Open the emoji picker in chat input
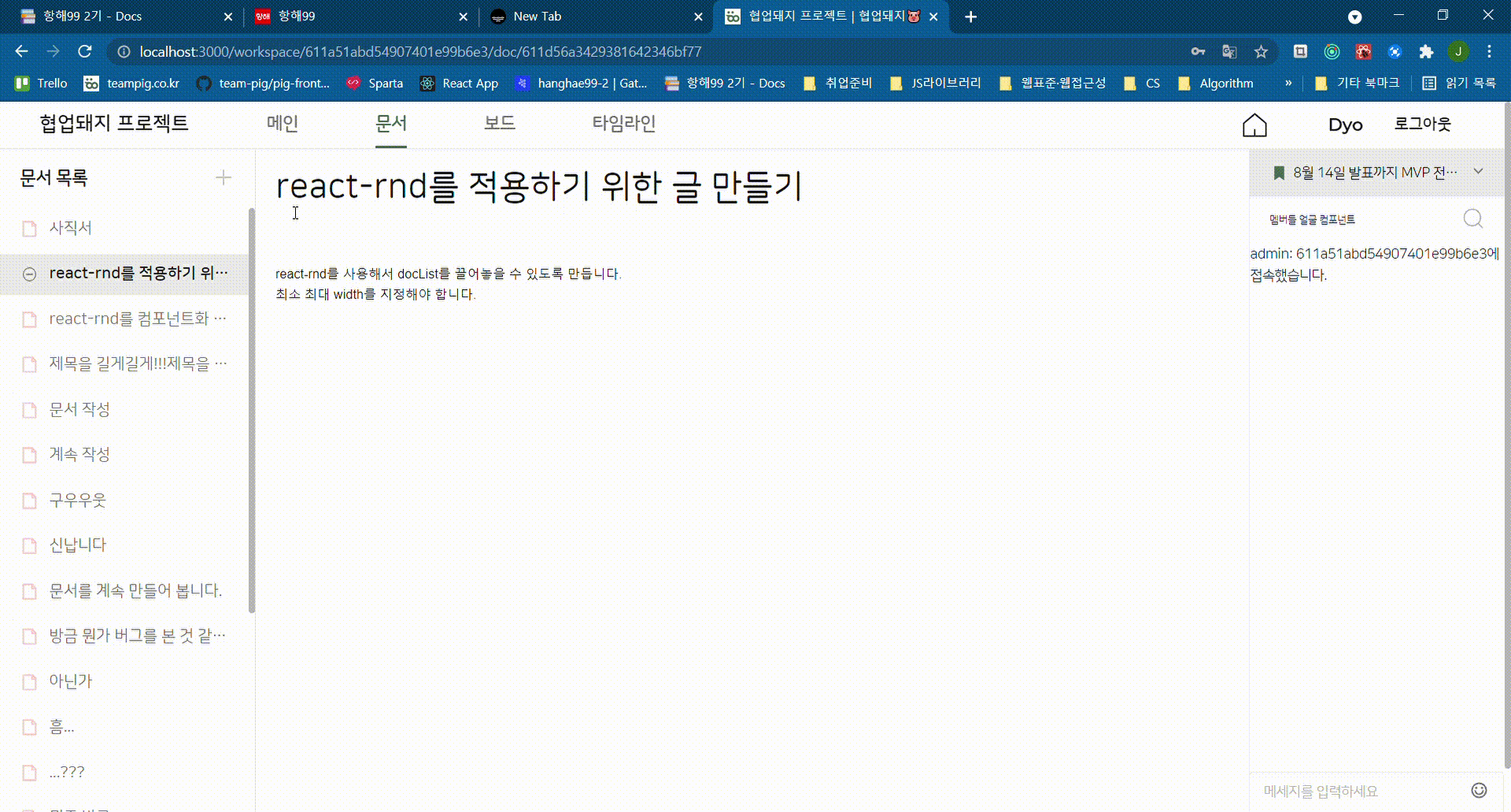 click(1480, 790)
